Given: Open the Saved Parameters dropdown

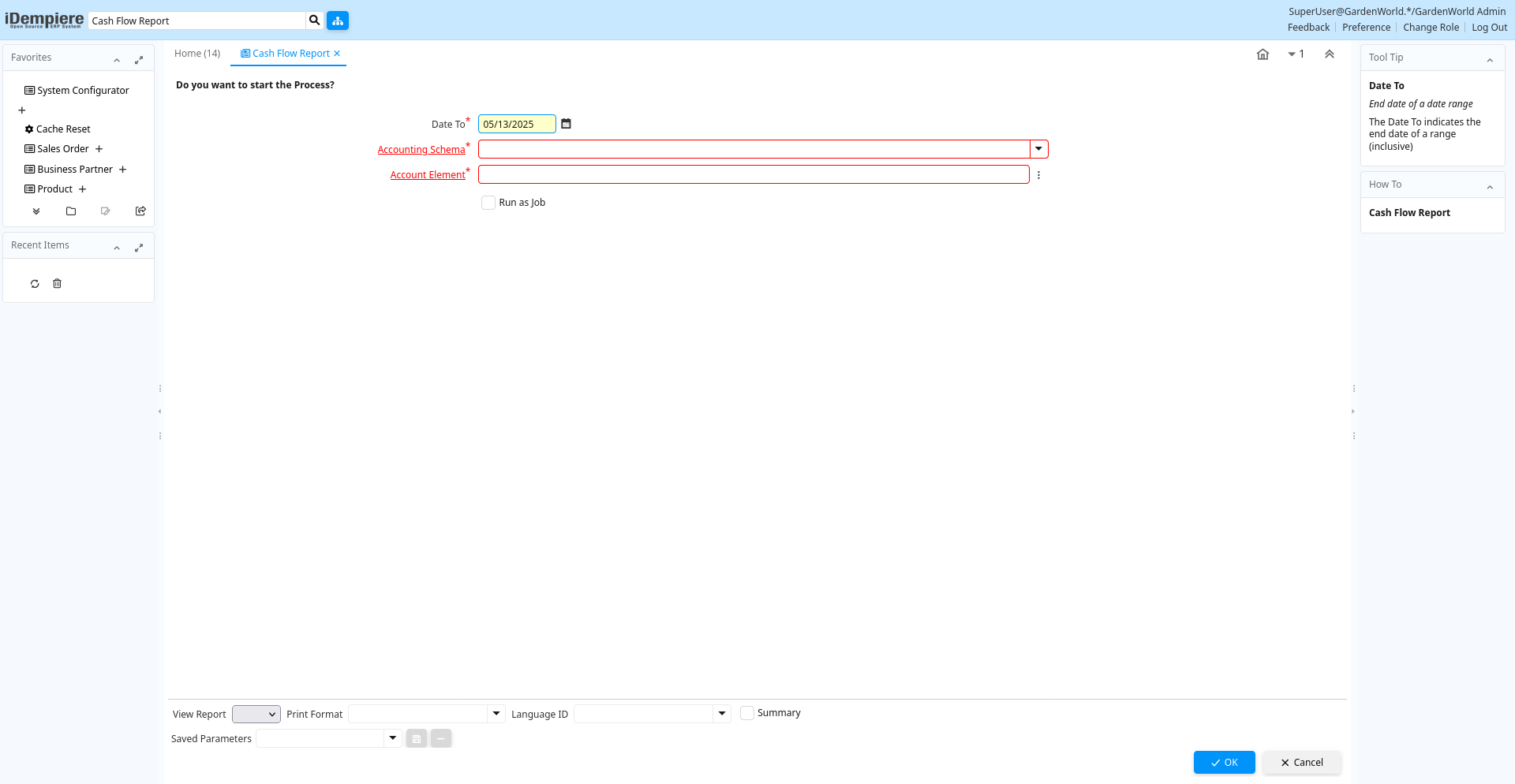Looking at the screenshot, I should tap(392, 738).
